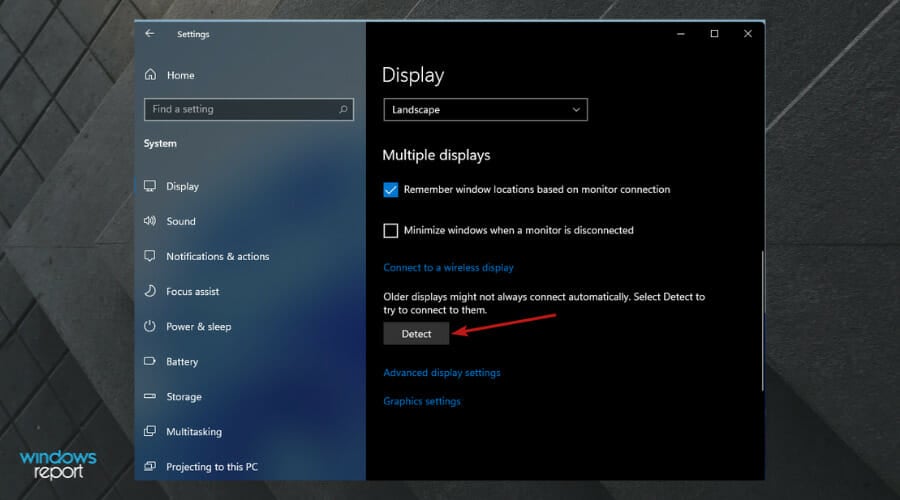Open Connect to a wireless display link
This screenshot has height=500, width=900.
[448, 268]
